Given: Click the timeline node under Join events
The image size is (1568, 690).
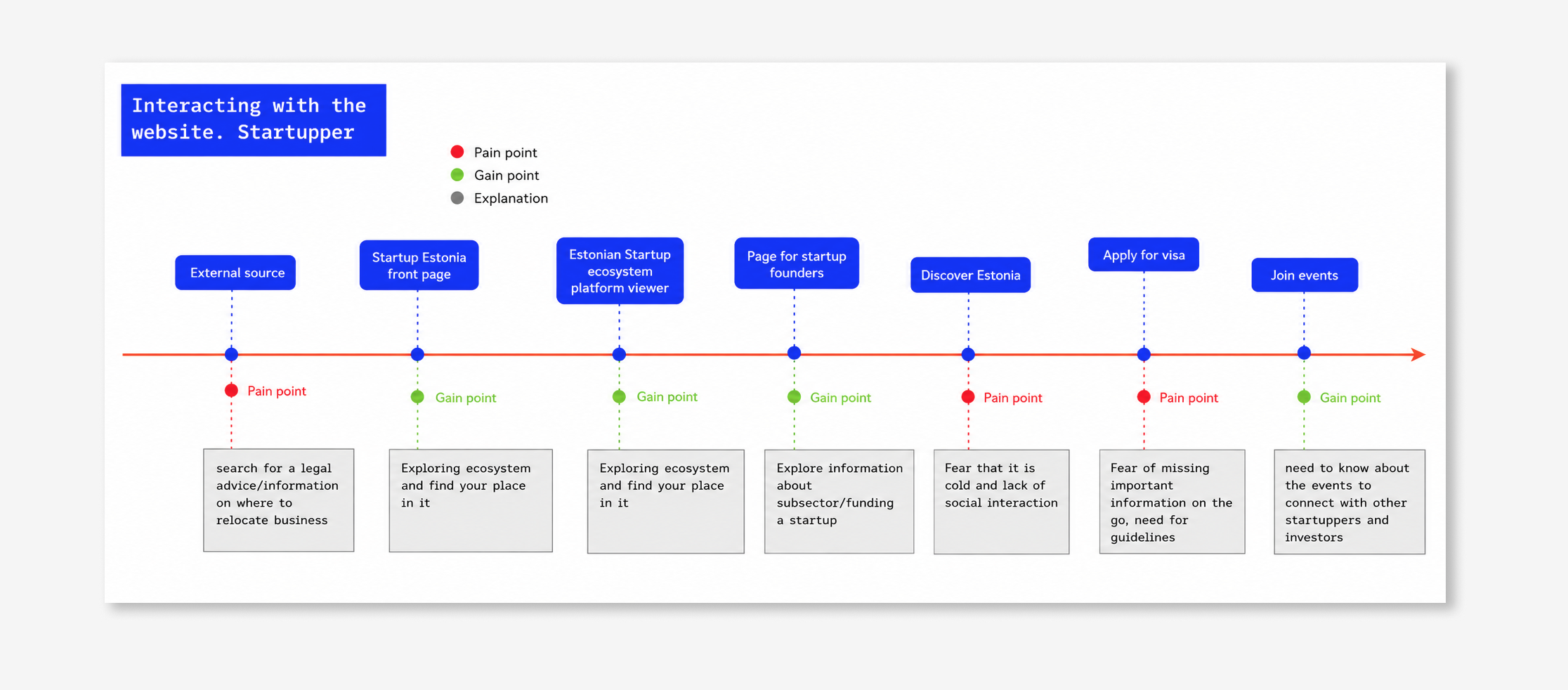Looking at the screenshot, I should pyautogui.click(x=1304, y=353).
